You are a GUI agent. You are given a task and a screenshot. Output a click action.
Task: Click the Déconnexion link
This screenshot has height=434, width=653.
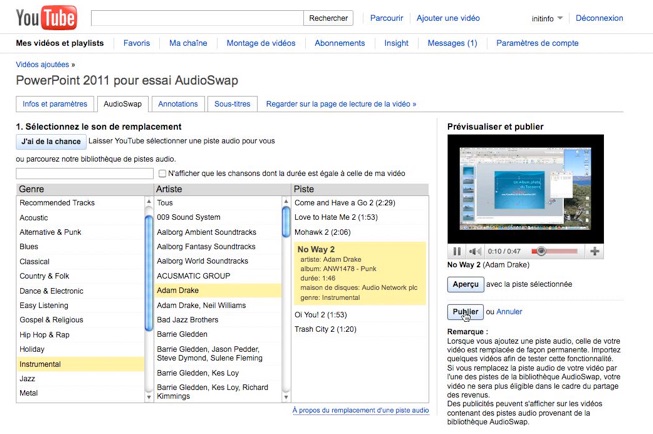[599, 18]
